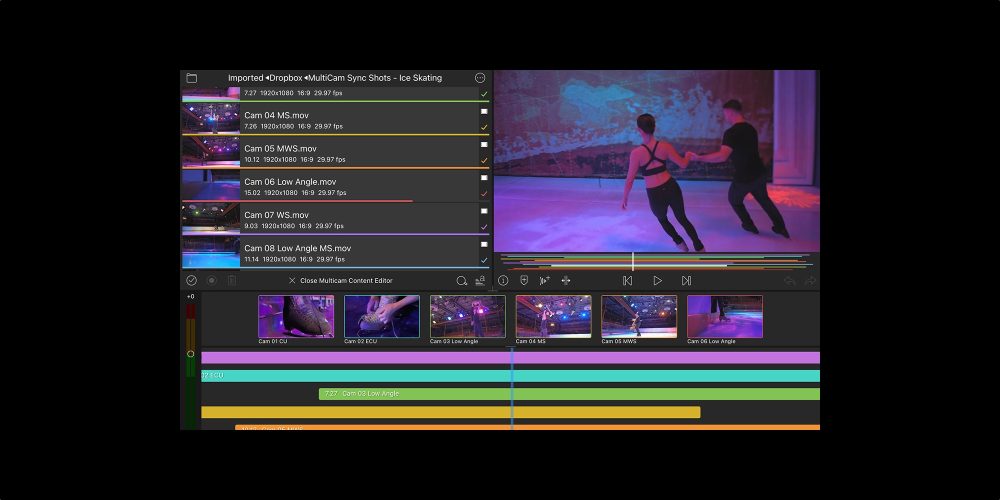Toggle the checkbox for Cam 06 Low Angle.mov
Viewport: 1000px width, 500px height.
coord(484,178)
